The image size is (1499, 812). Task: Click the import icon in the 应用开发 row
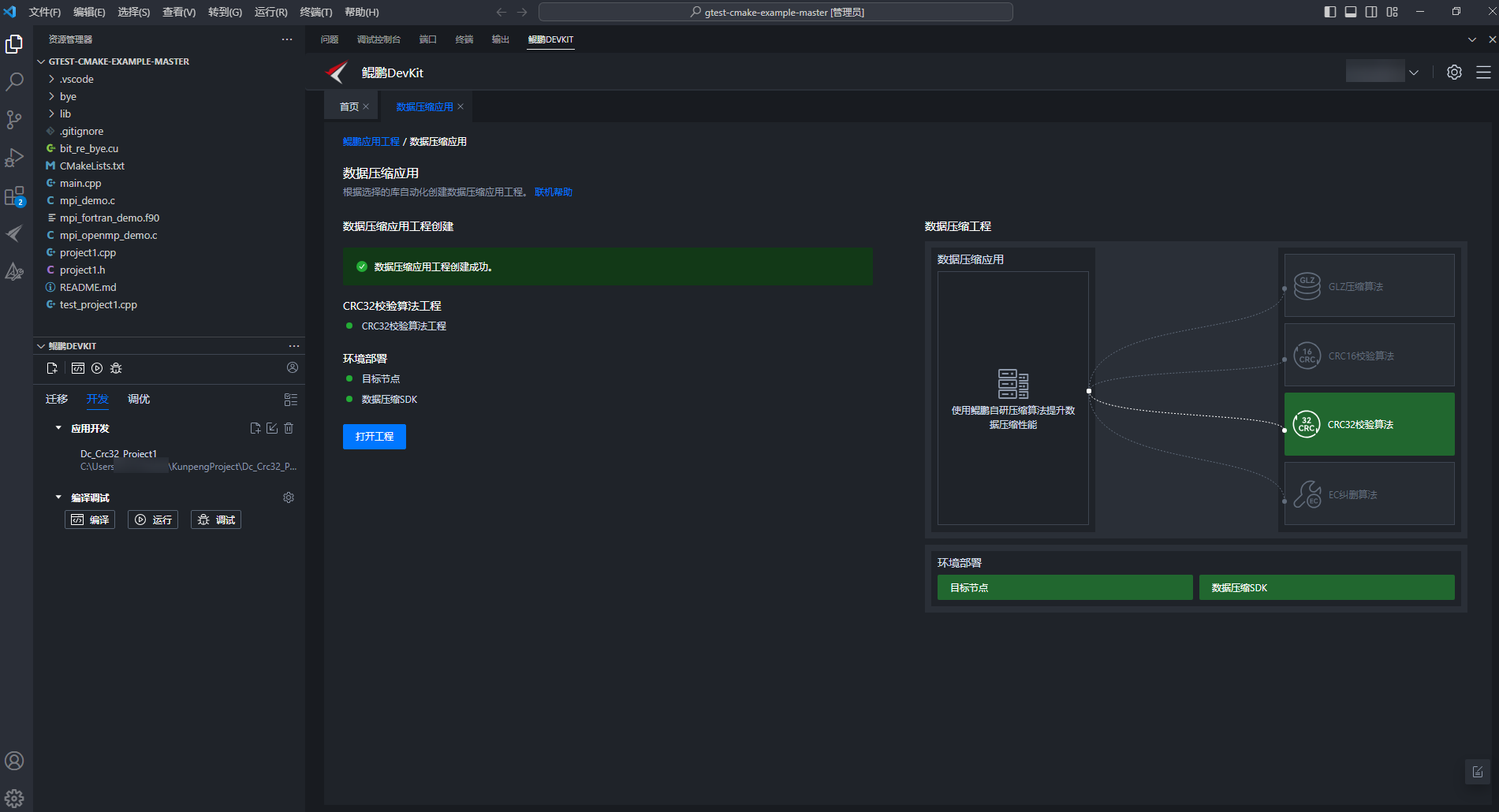(x=272, y=428)
